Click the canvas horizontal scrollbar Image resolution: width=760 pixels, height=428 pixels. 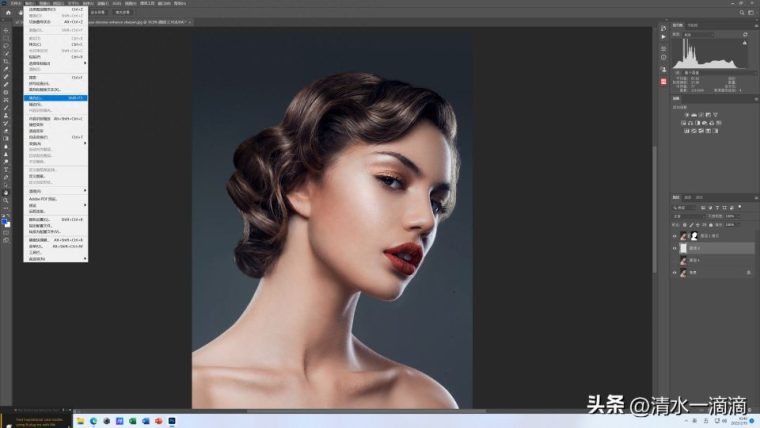[366, 411]
